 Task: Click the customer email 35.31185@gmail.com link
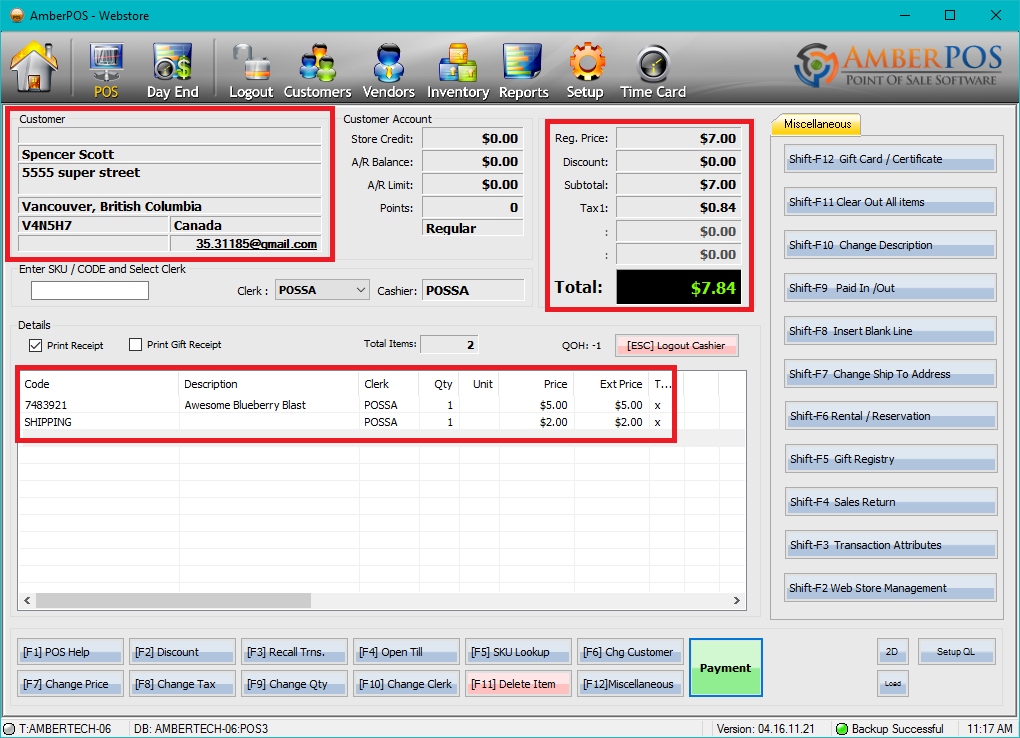tap(256, 243)
